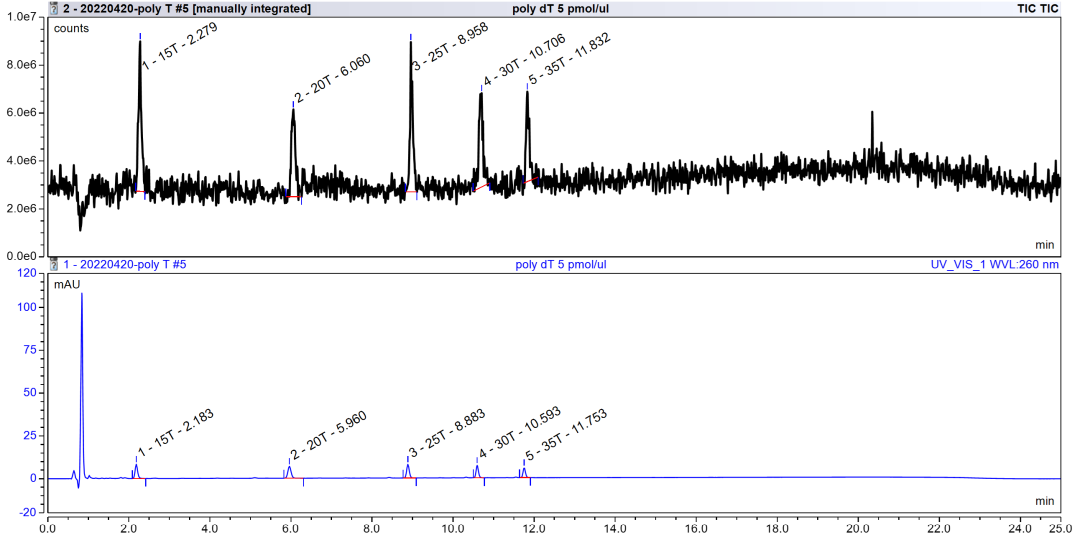
Task: Select the TIC peak label 2 - 20T - 6.060
Action: click(331, 78)
